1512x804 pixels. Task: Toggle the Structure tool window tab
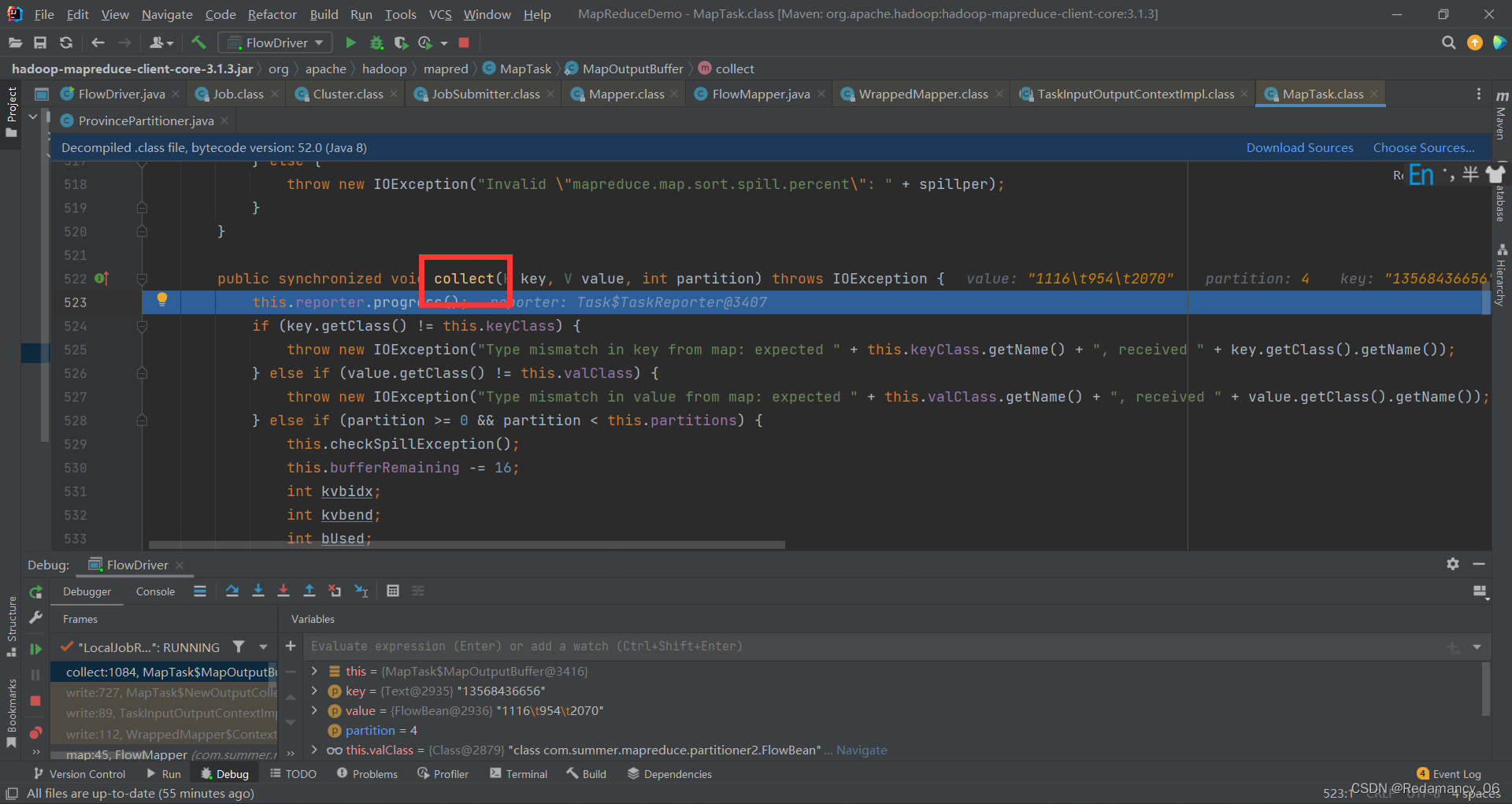tap(11, 626)
